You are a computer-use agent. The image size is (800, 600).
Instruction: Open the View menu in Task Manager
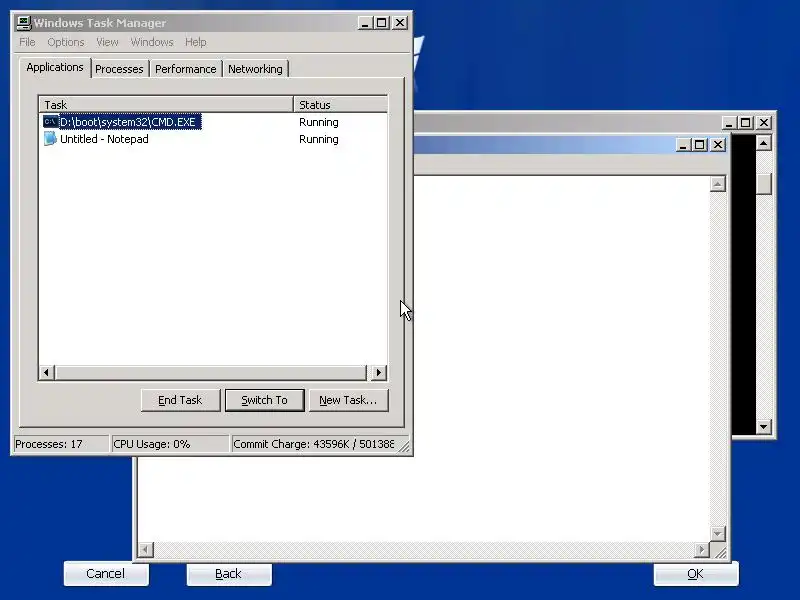click(x=107, y=42)
